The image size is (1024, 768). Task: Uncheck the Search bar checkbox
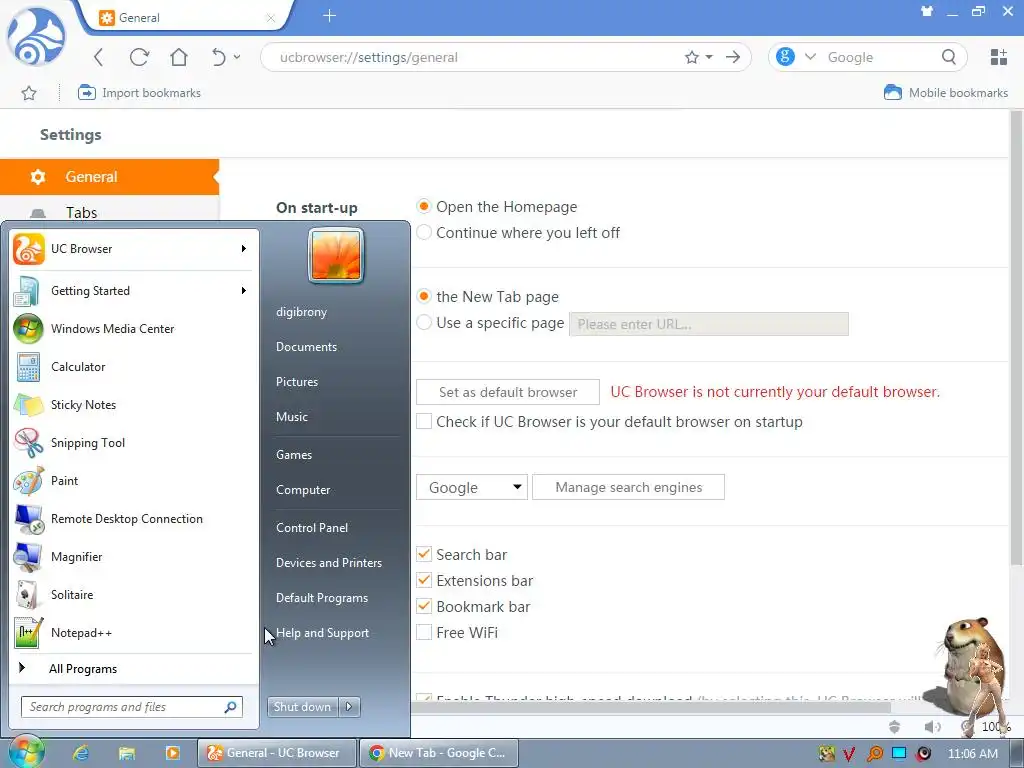(424, 554)
